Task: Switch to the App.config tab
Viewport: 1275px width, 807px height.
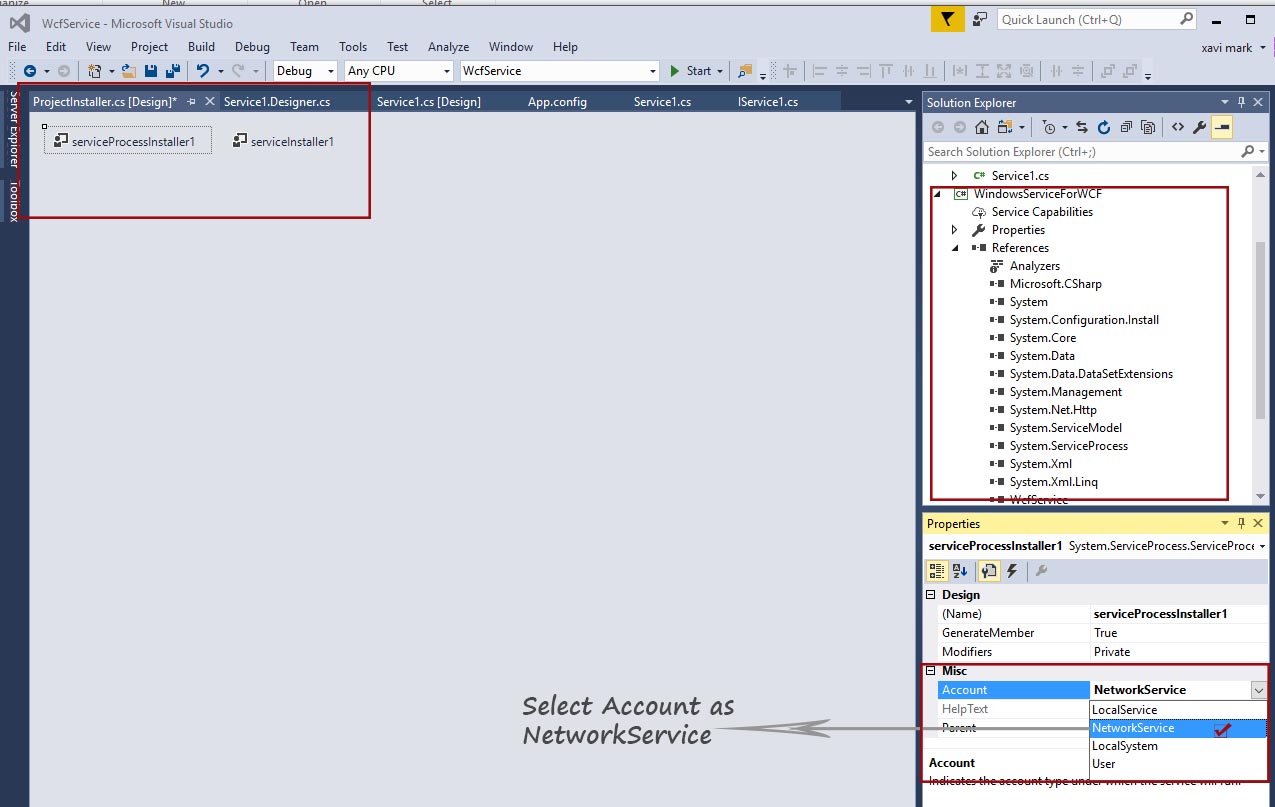Action: click(x=557, y=102)
